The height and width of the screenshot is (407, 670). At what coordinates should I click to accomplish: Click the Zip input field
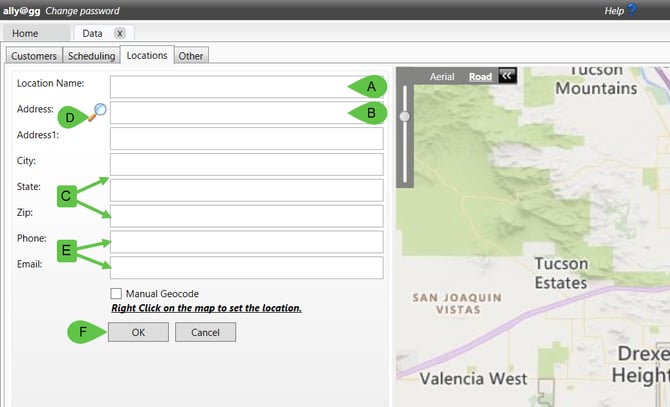246,216
